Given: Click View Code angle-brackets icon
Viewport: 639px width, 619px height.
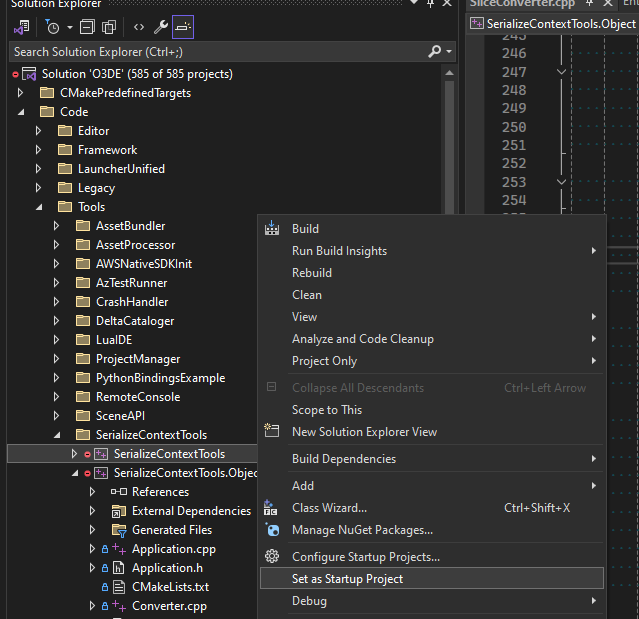Looking at the screenshot, I should pyautogui.click(x=139, y=27).
